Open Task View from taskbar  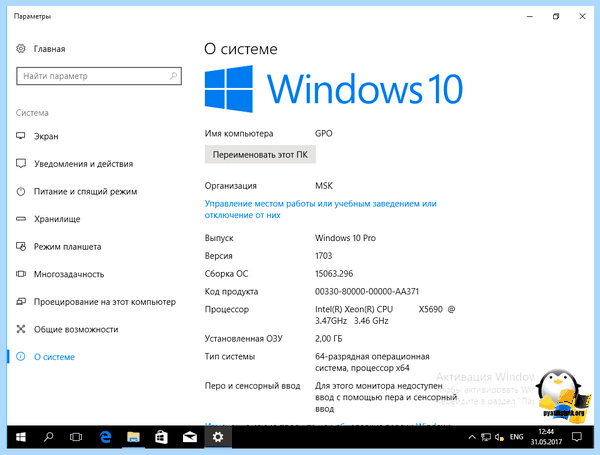coord(76,437)
